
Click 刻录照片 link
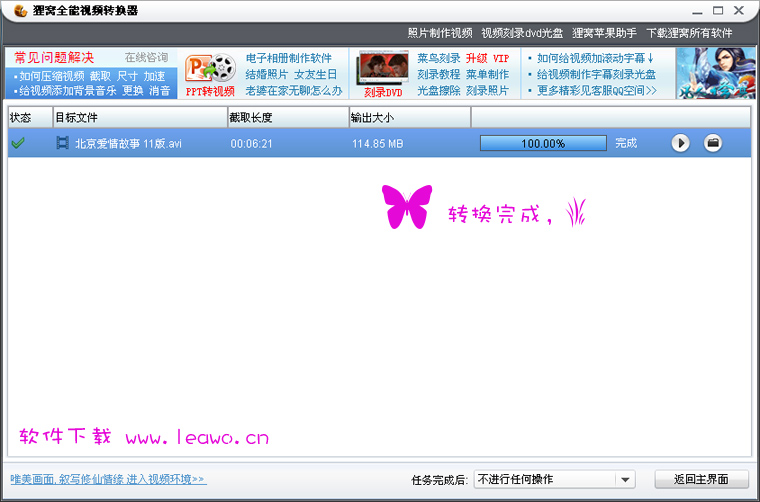[x=488, y=91]
